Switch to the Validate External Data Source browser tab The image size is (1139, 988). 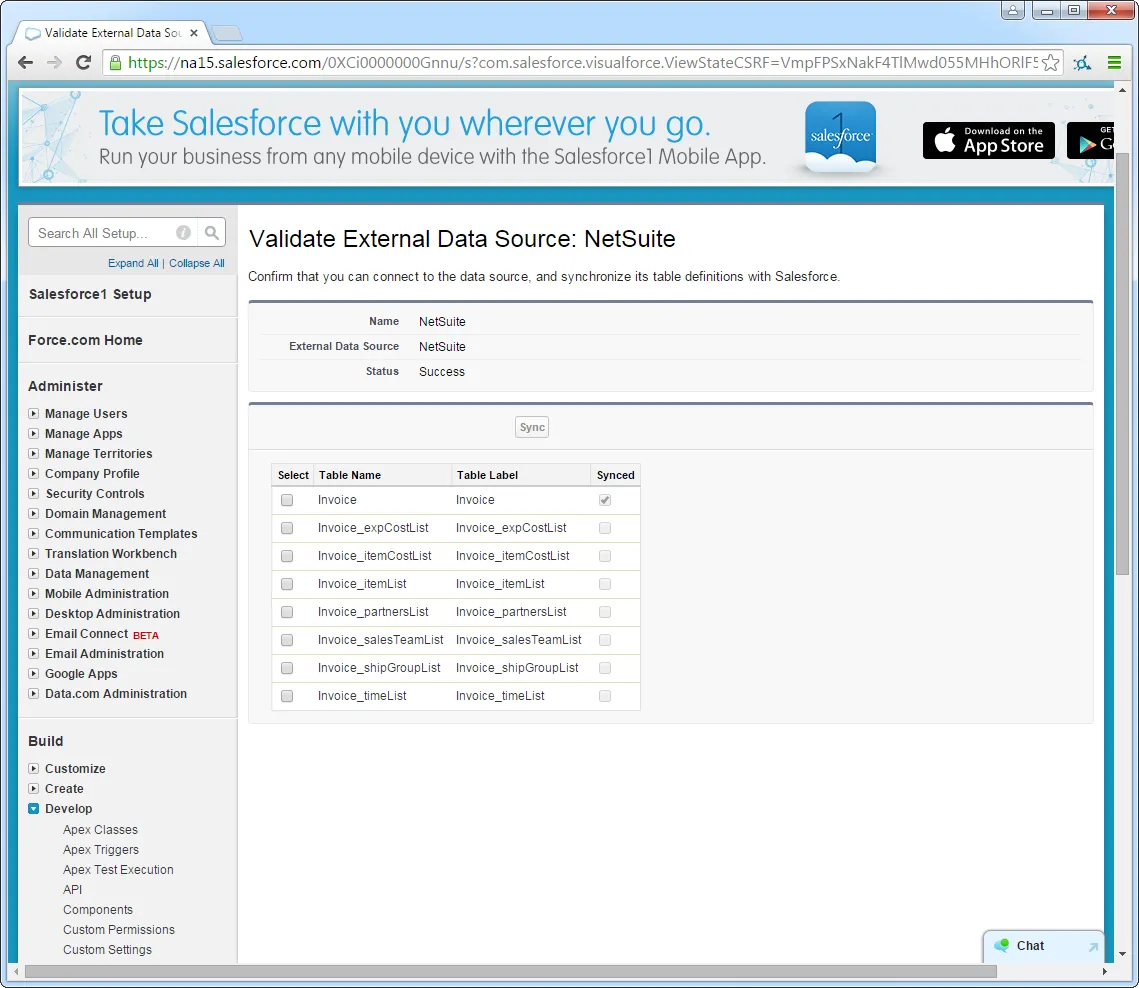[105, 31]
